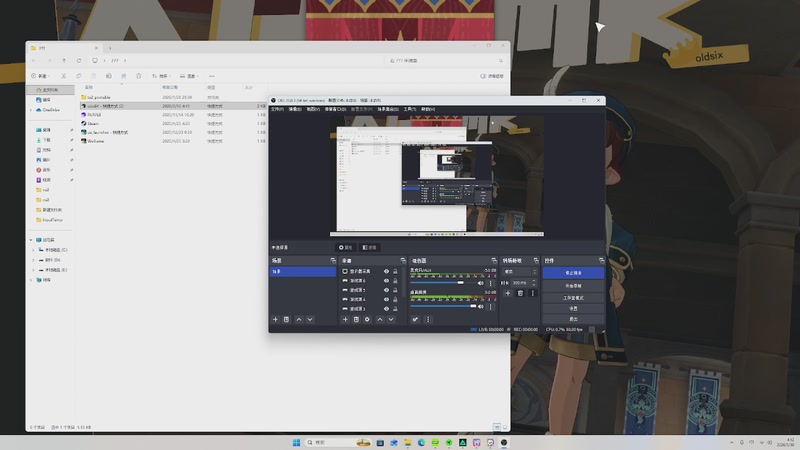Open the 新建 (New) dropdown in Explorer
Screen dimensions: 800x450
click(40, 76)
